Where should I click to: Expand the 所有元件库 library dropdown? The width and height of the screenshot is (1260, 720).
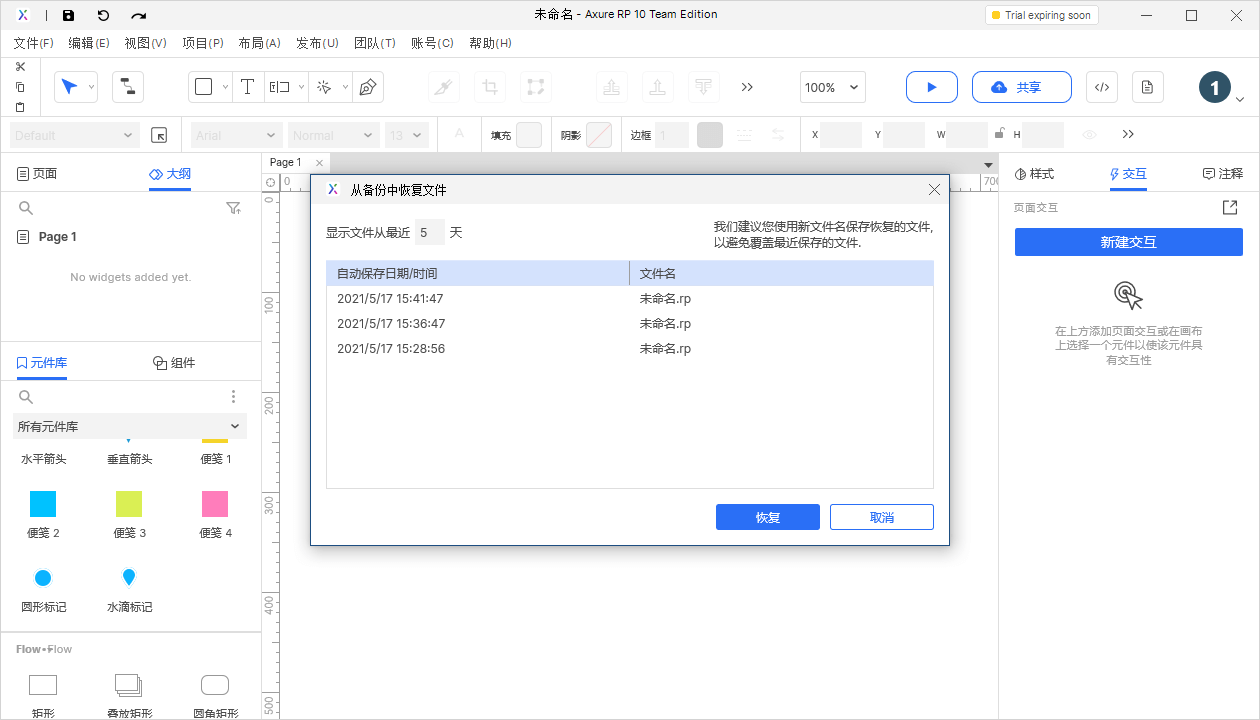click(130, 426)
